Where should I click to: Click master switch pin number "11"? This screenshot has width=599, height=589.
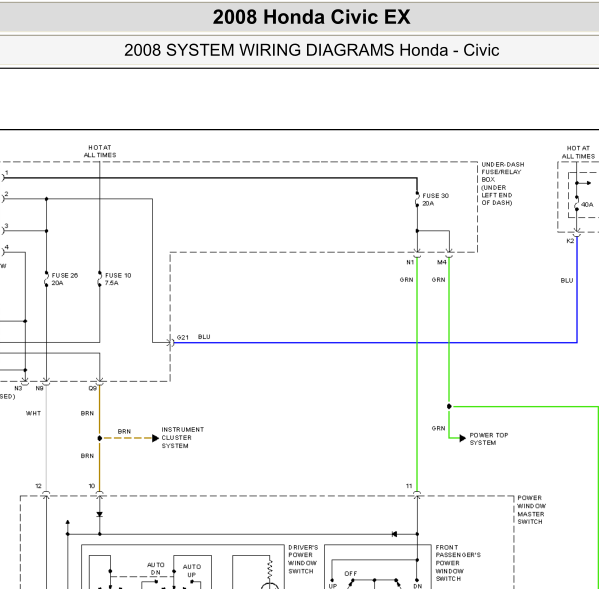[x=409, y=486]
